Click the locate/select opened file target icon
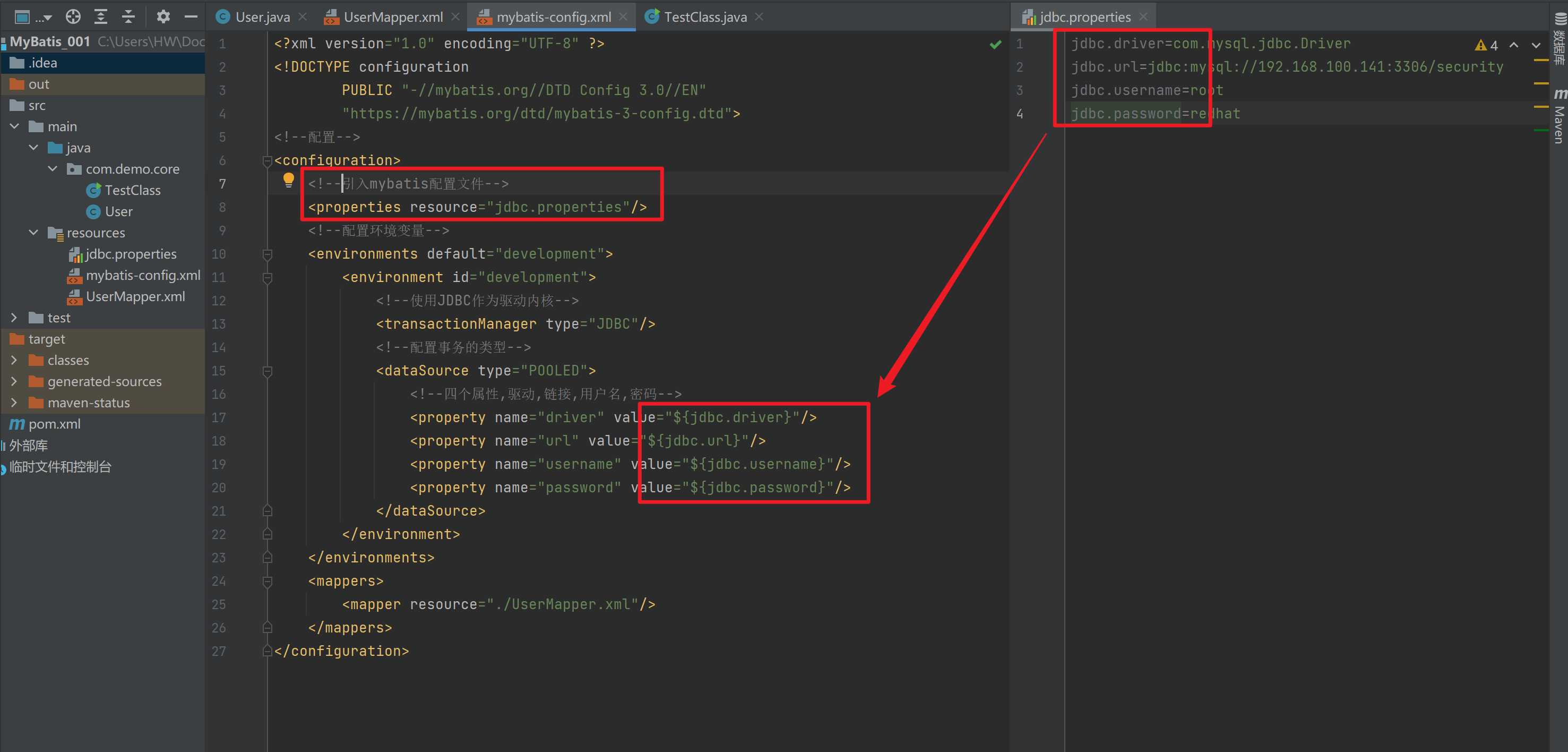 73,16
